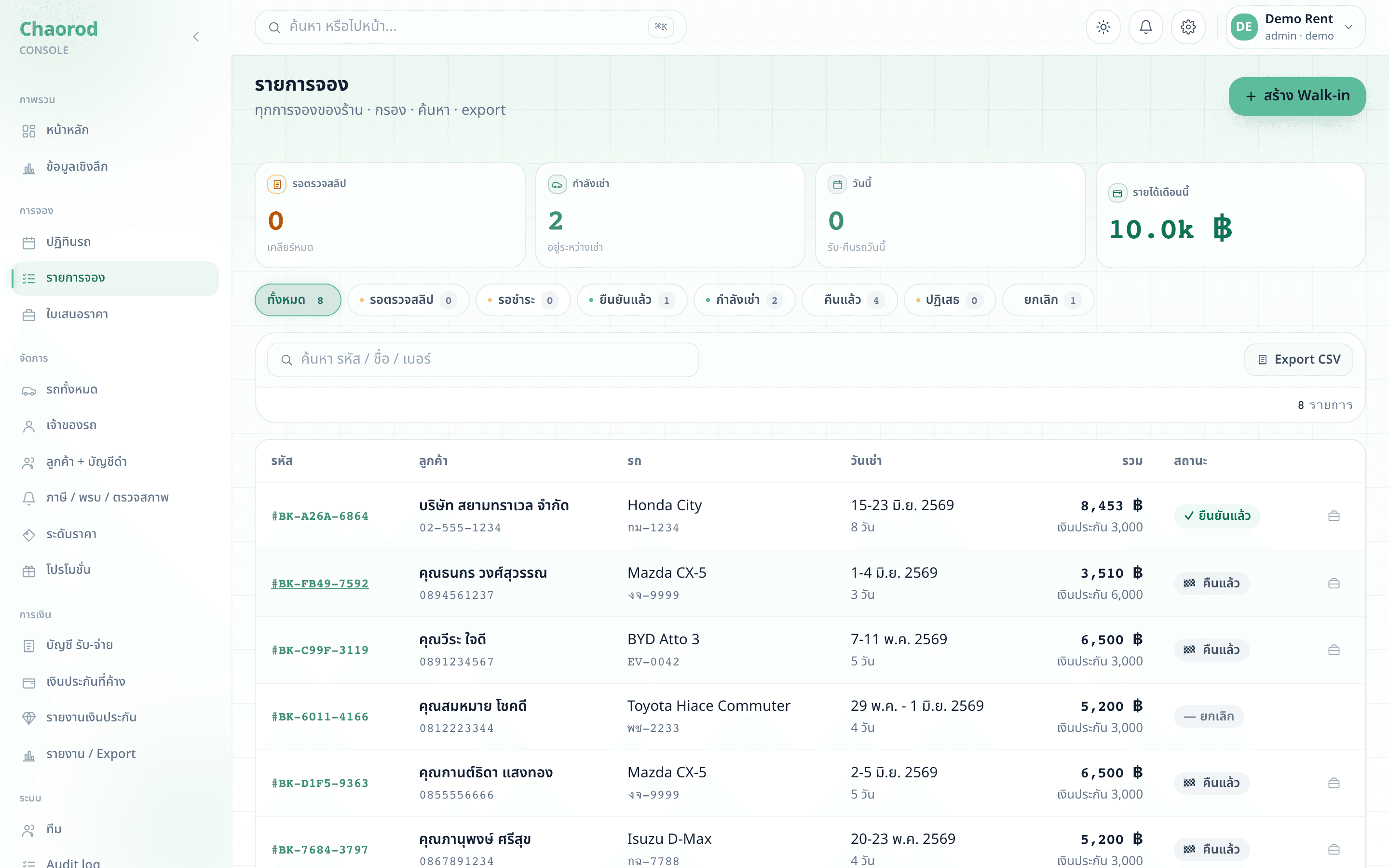This screenshot has height=868, width=1389.
Task: Click the ⌘K shortcut badge
Action: pyautogui.click(x=661, y=27)
